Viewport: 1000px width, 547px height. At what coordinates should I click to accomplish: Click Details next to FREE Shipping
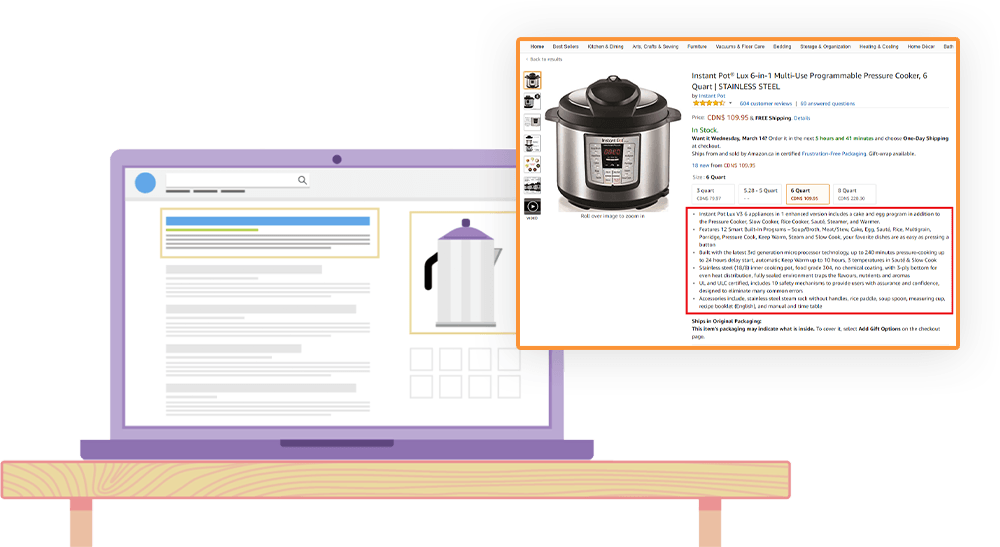tap(802, 118)
